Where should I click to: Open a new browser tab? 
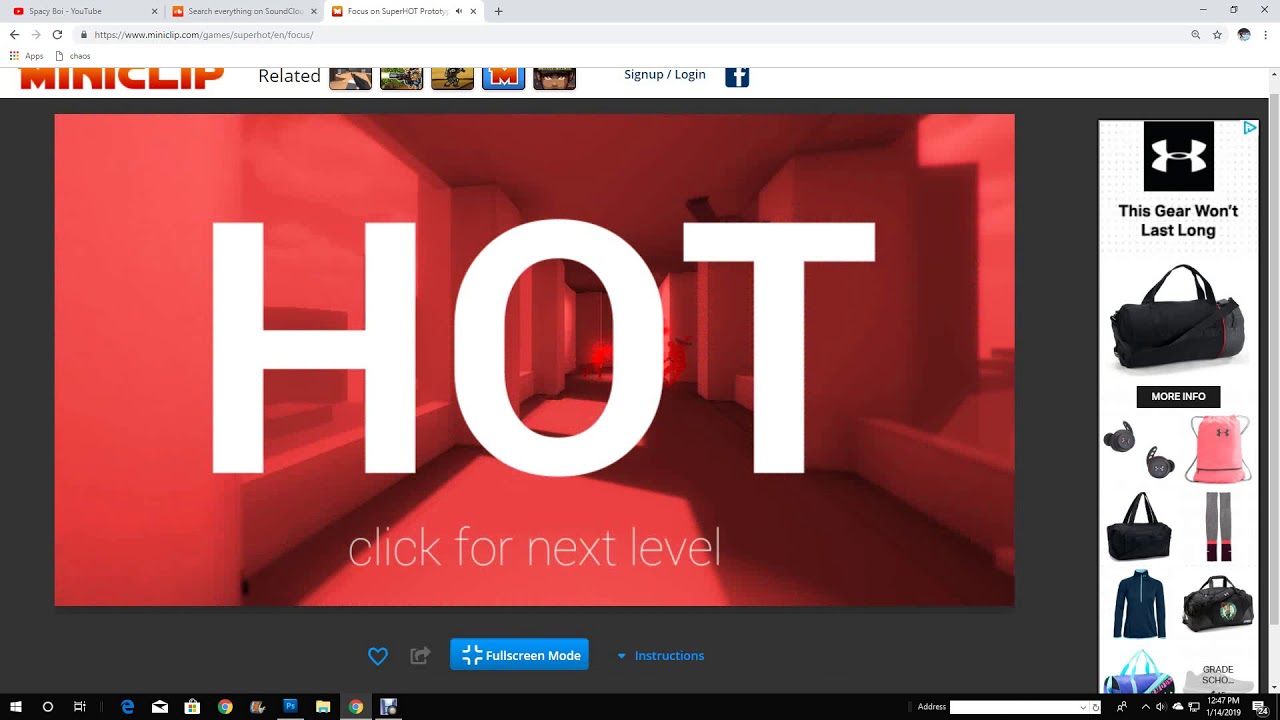499,11
